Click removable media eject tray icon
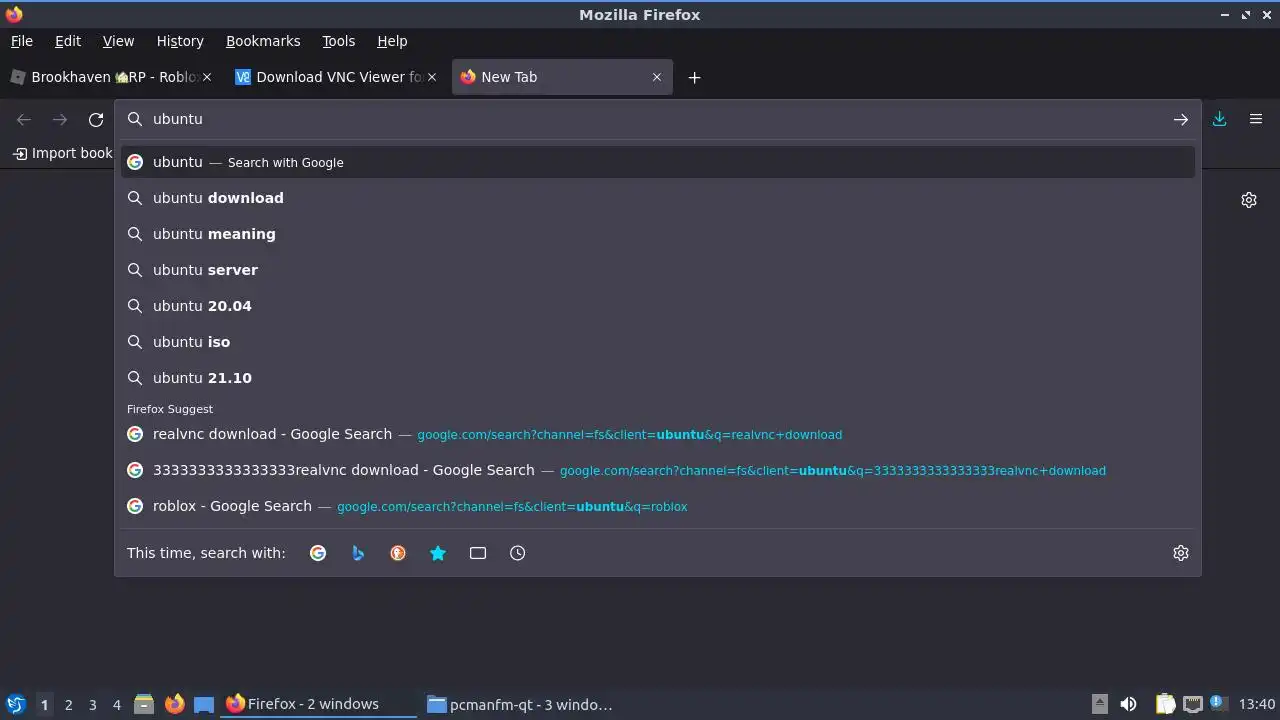Image resolution: width=1280 pixels, height=720 pixels. (1099, 704)
